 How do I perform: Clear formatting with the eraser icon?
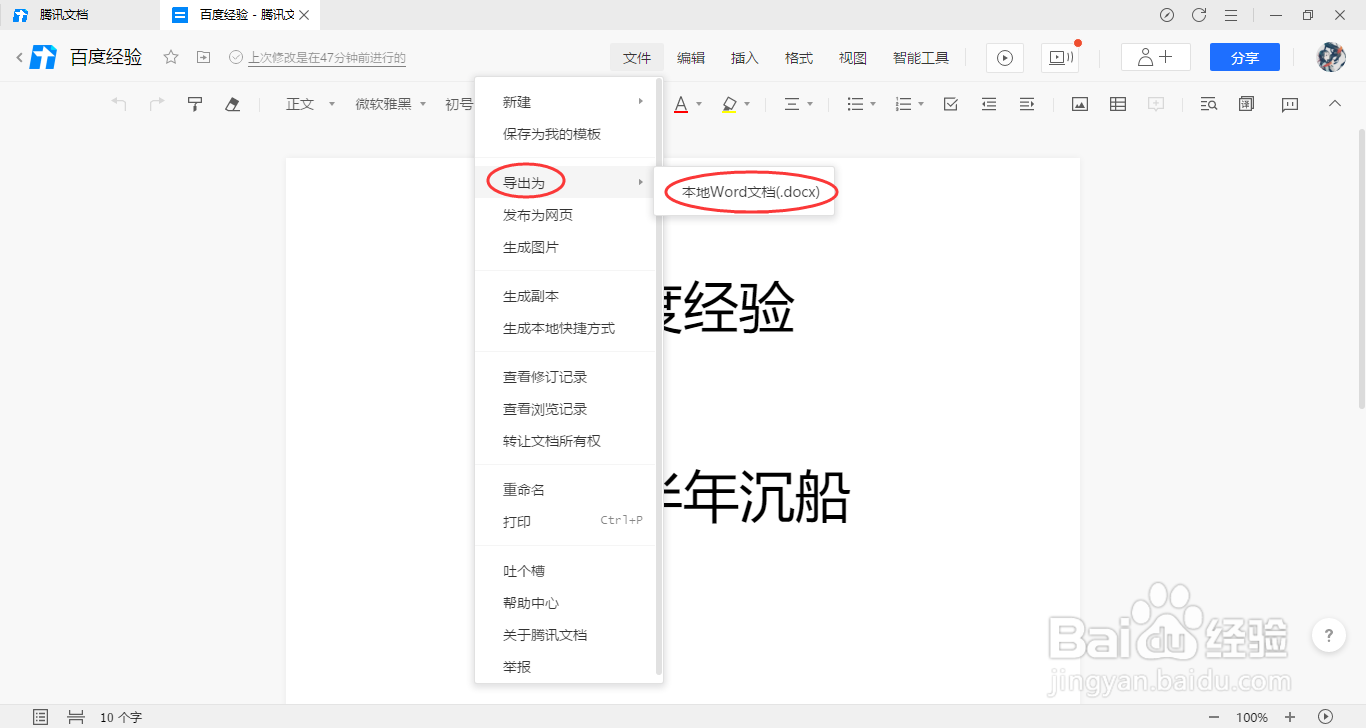coord(233,104)
